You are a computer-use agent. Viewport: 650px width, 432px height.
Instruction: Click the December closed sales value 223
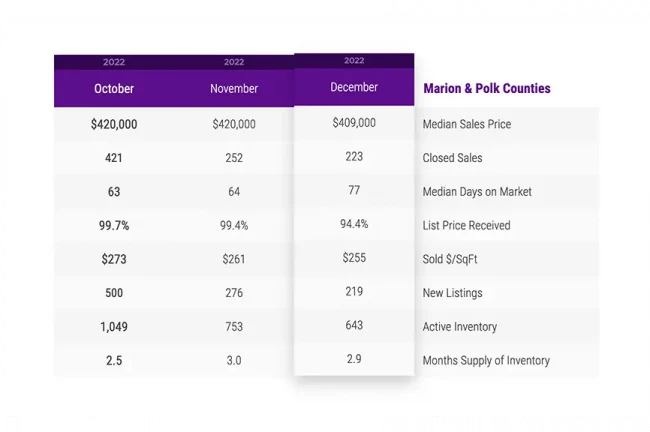tap(354, 157)
